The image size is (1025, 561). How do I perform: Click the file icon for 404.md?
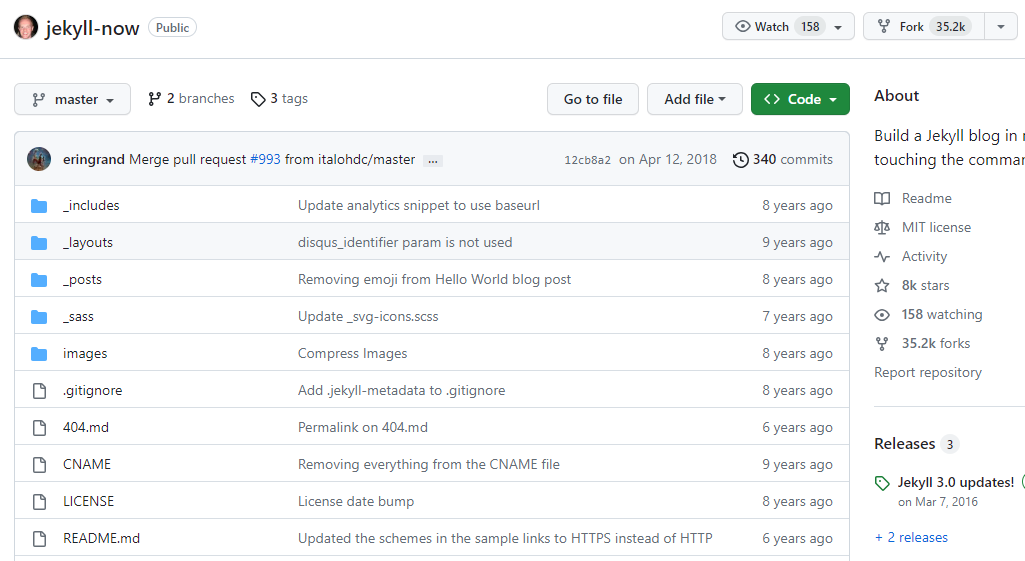tap(39, 428)
